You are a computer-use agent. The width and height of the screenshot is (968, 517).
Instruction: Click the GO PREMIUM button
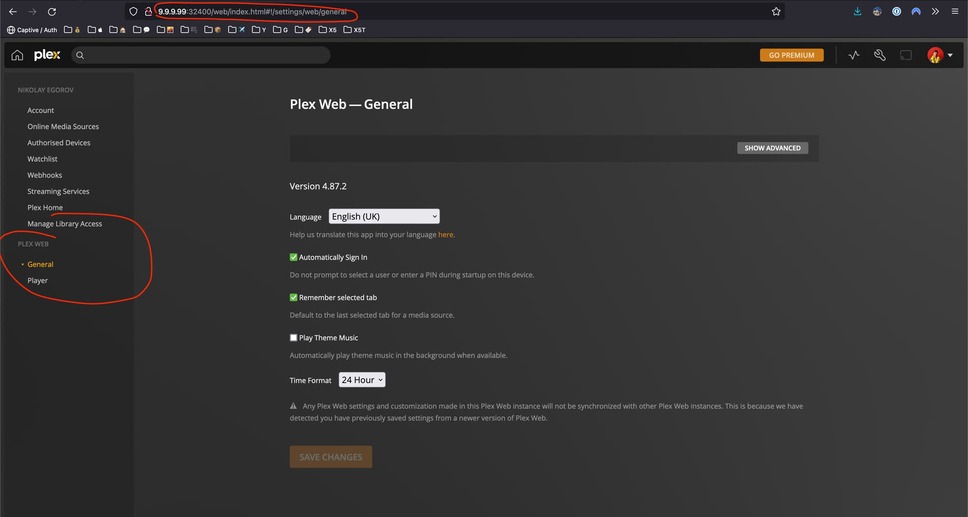click(x=791, y=55)
